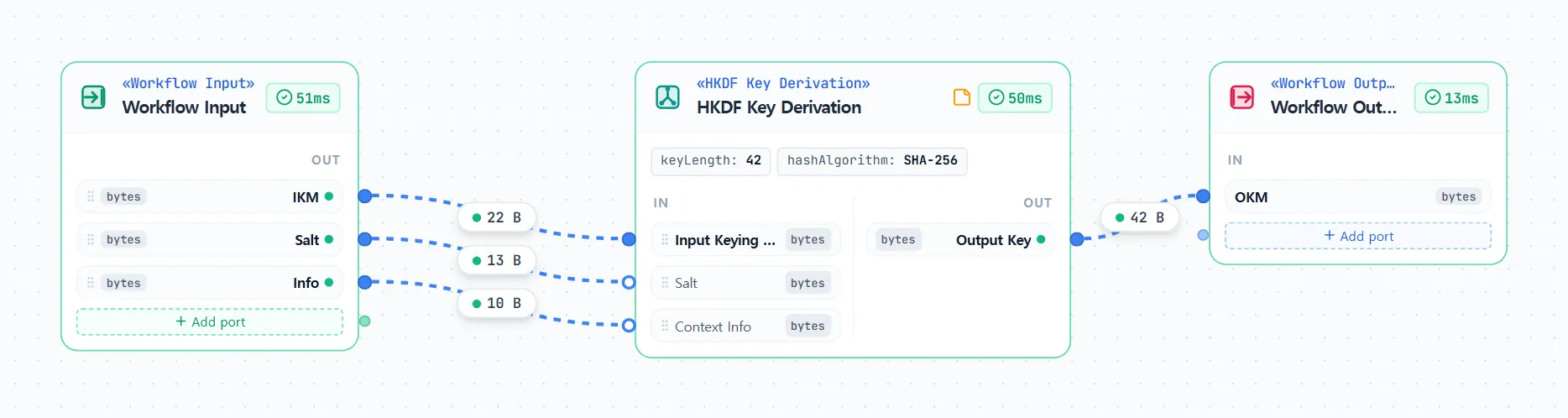Screen dimensions: 1568x418
Task: Click the bytes type tag on OKM row
Action: click(x=1458, y=196)
